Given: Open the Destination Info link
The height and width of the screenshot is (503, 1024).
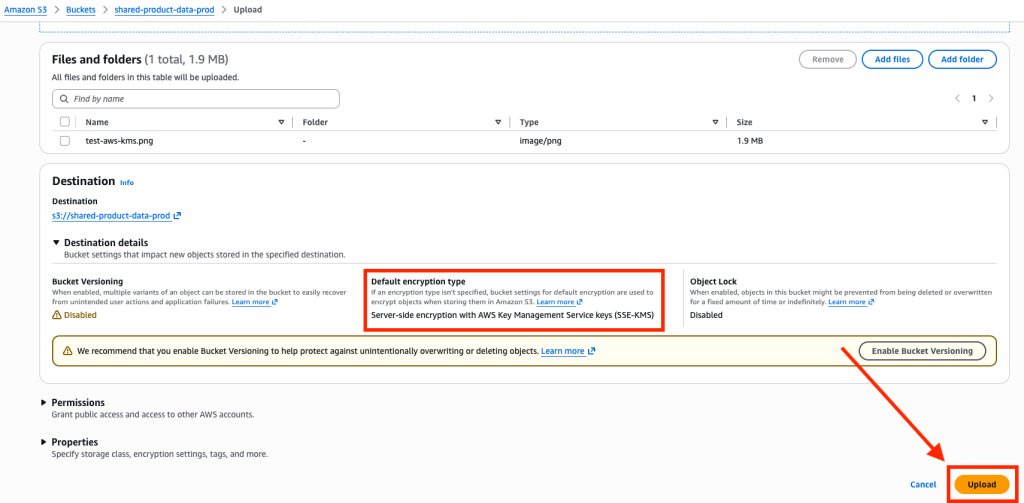Looking at the screenshot, I should 127,183.
